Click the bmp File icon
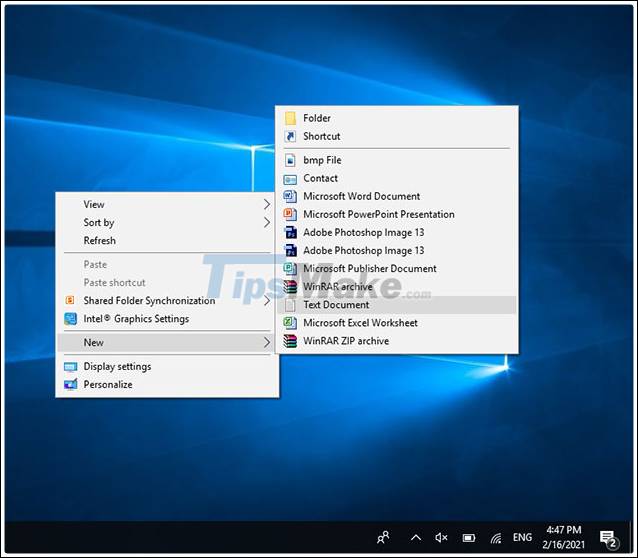The image size is (638, 558). tap(290, 160)
